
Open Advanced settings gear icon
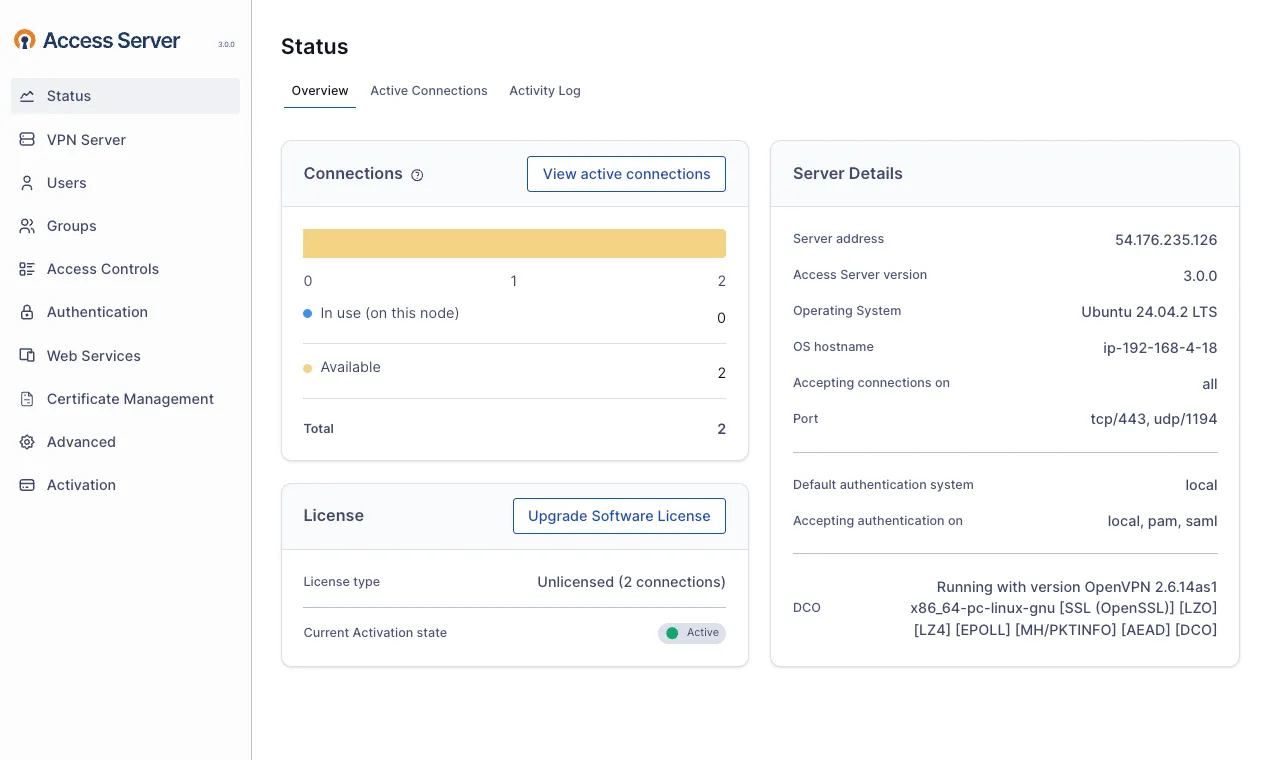click(27, 442)
